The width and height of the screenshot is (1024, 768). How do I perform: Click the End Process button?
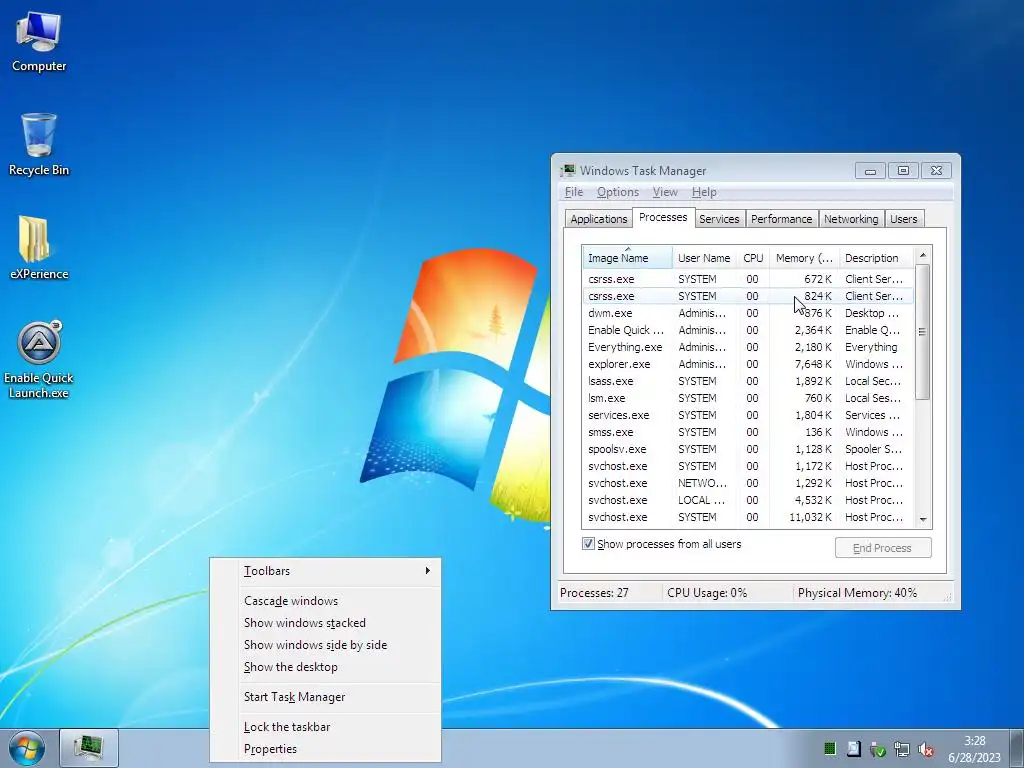[x=883, y=548]
